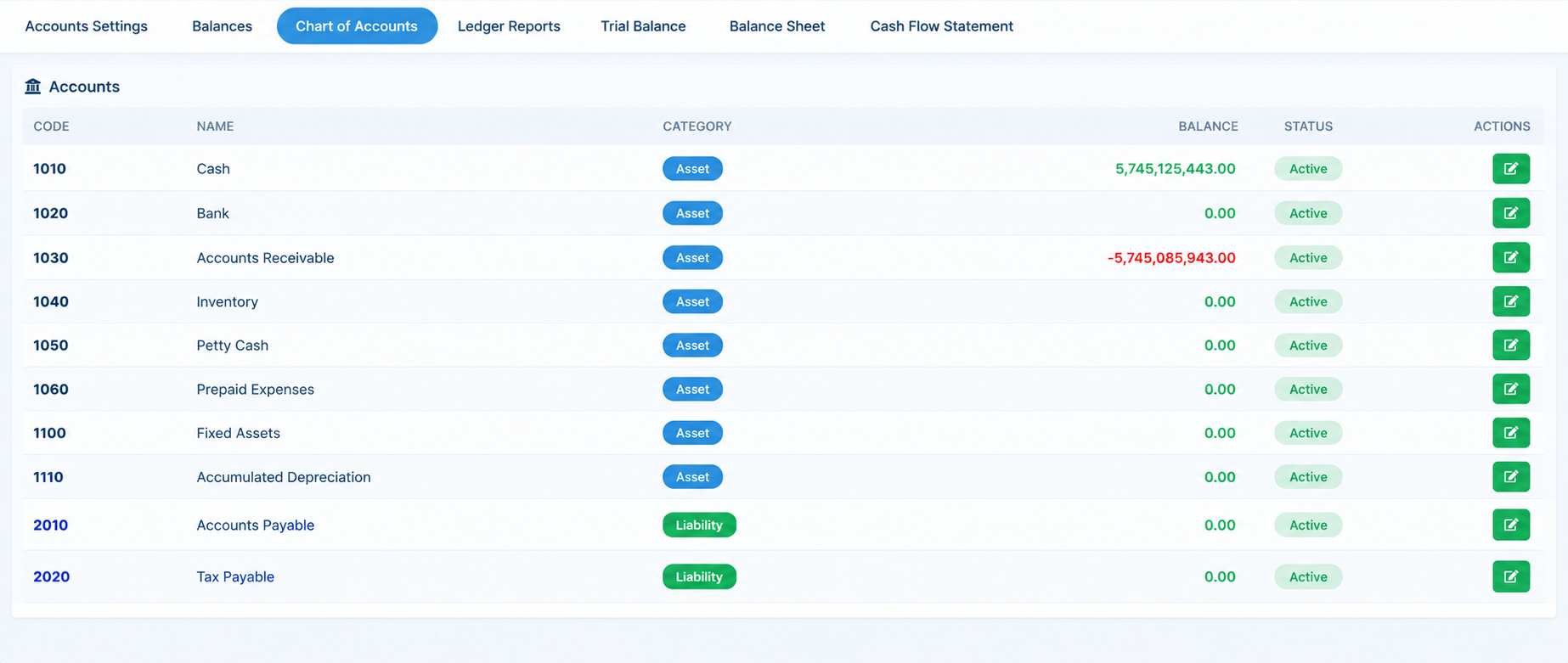1568x663 pixels.
Task: Click the Active status for Inventory
Action: point(1308,301)
